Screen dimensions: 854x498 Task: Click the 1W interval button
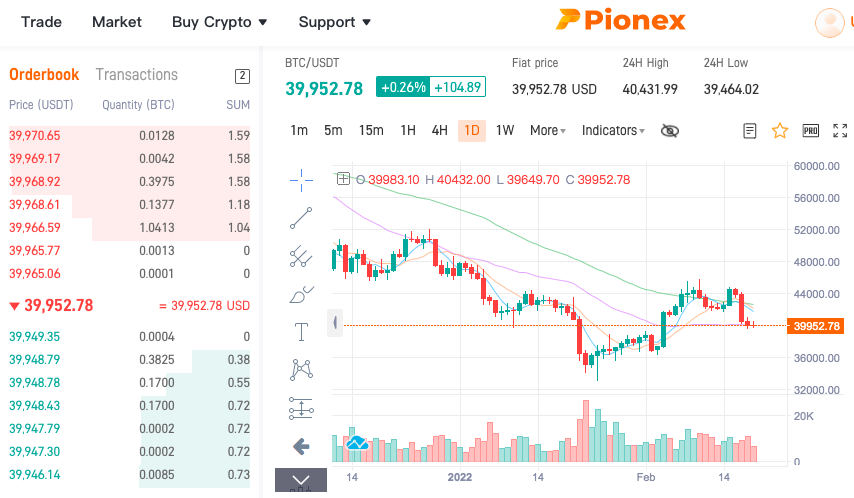tap(505, 131)
